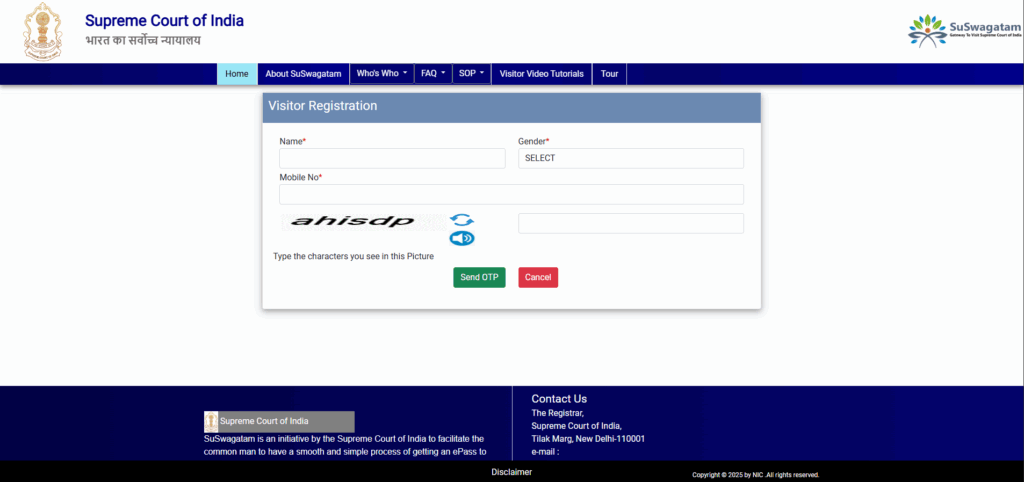Play the audio captcha speaker icon
The width and height of the screenshot is (1024, 482).
(x=461, y=238)
